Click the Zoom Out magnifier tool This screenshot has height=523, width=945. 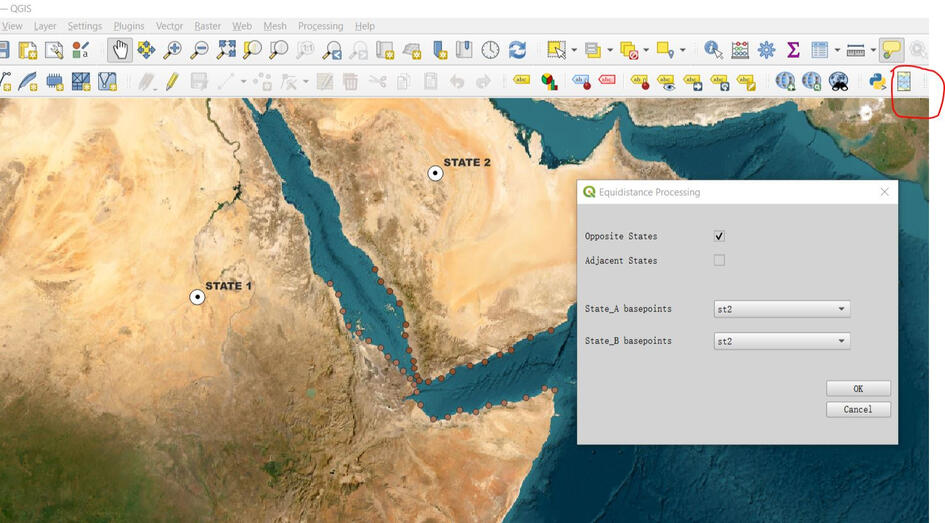point(199,50)
